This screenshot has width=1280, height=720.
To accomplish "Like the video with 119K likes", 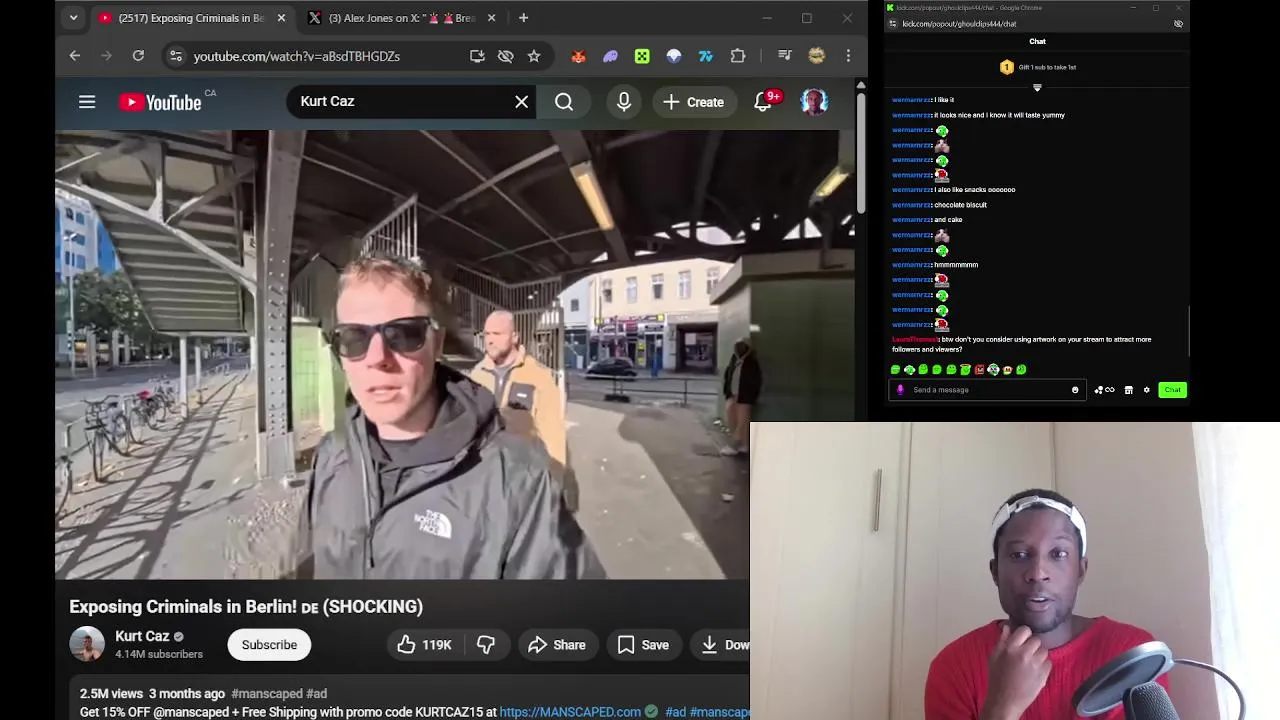I will 424,645.
